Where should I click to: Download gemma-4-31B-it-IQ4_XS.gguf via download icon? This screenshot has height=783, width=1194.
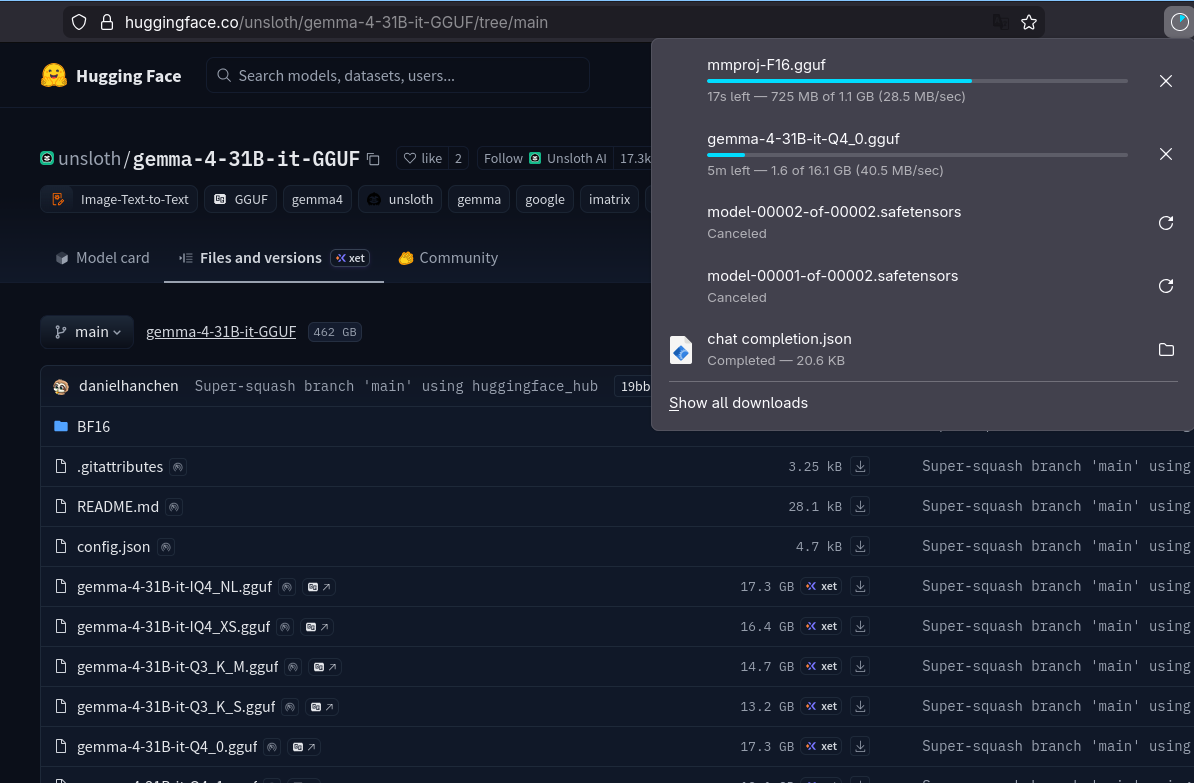click(x=860, y=626)
